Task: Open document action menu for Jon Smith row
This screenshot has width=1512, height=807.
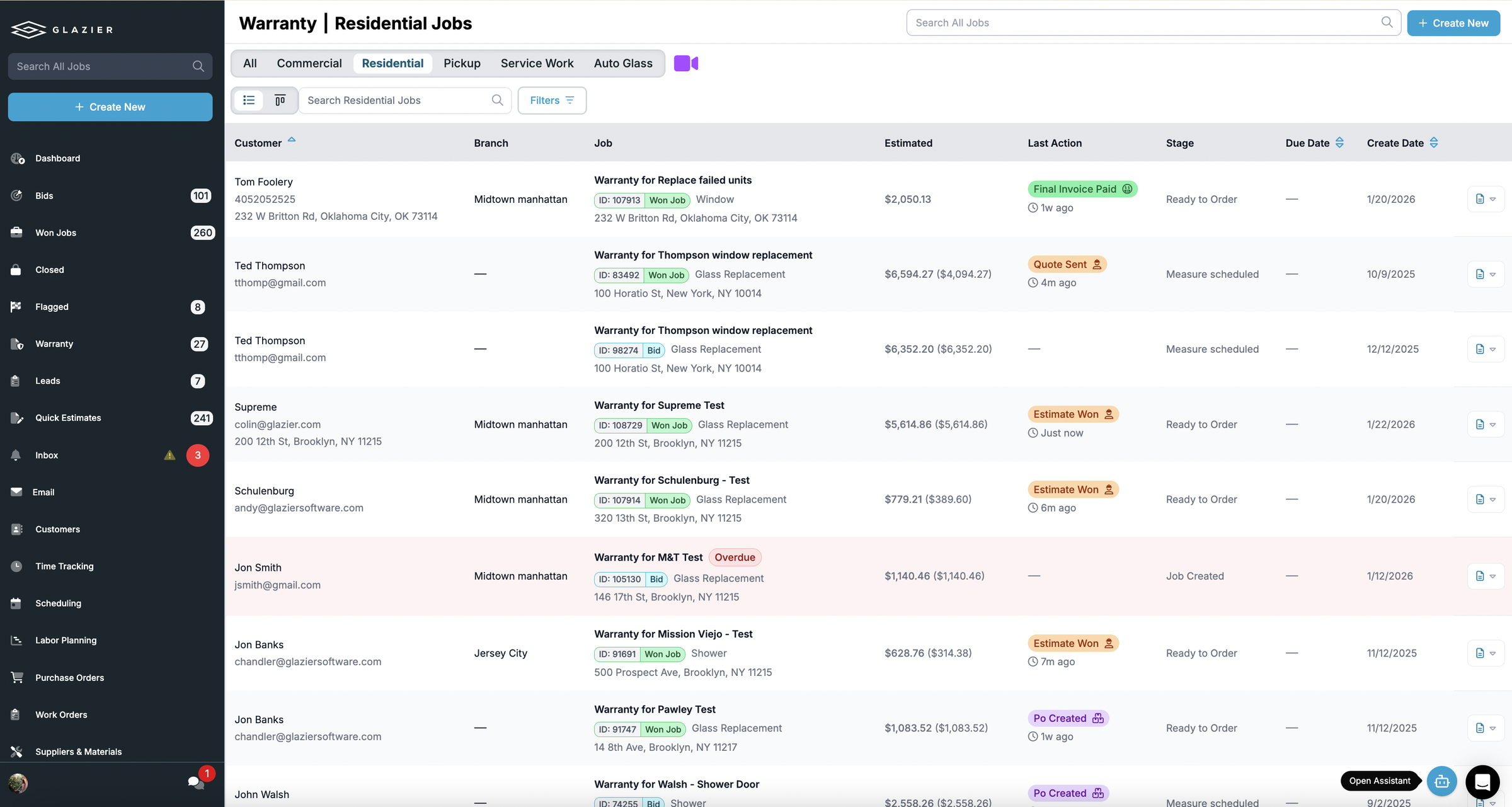Action: point(1486,576)
